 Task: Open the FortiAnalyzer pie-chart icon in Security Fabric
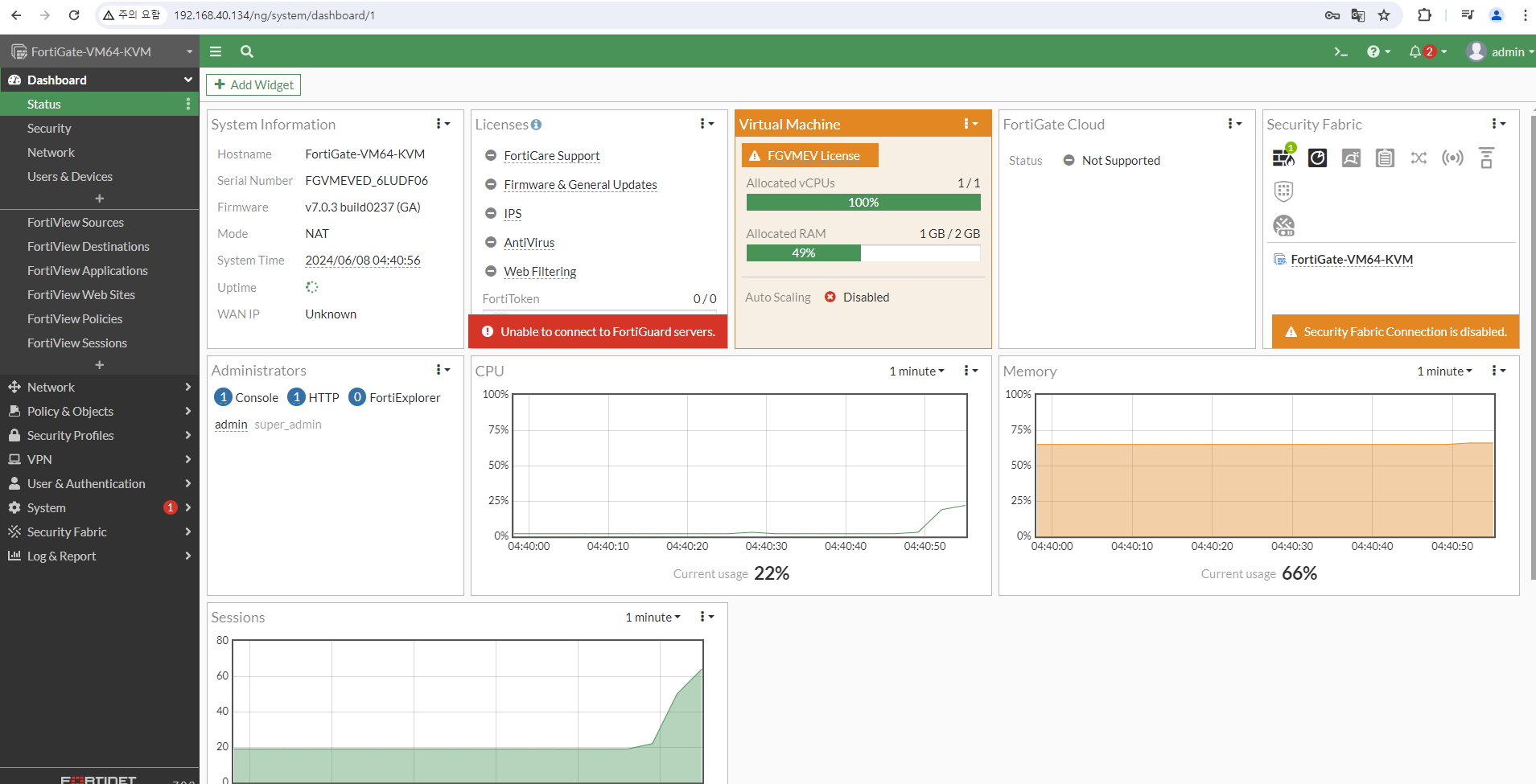click(x=1317, y=158)
